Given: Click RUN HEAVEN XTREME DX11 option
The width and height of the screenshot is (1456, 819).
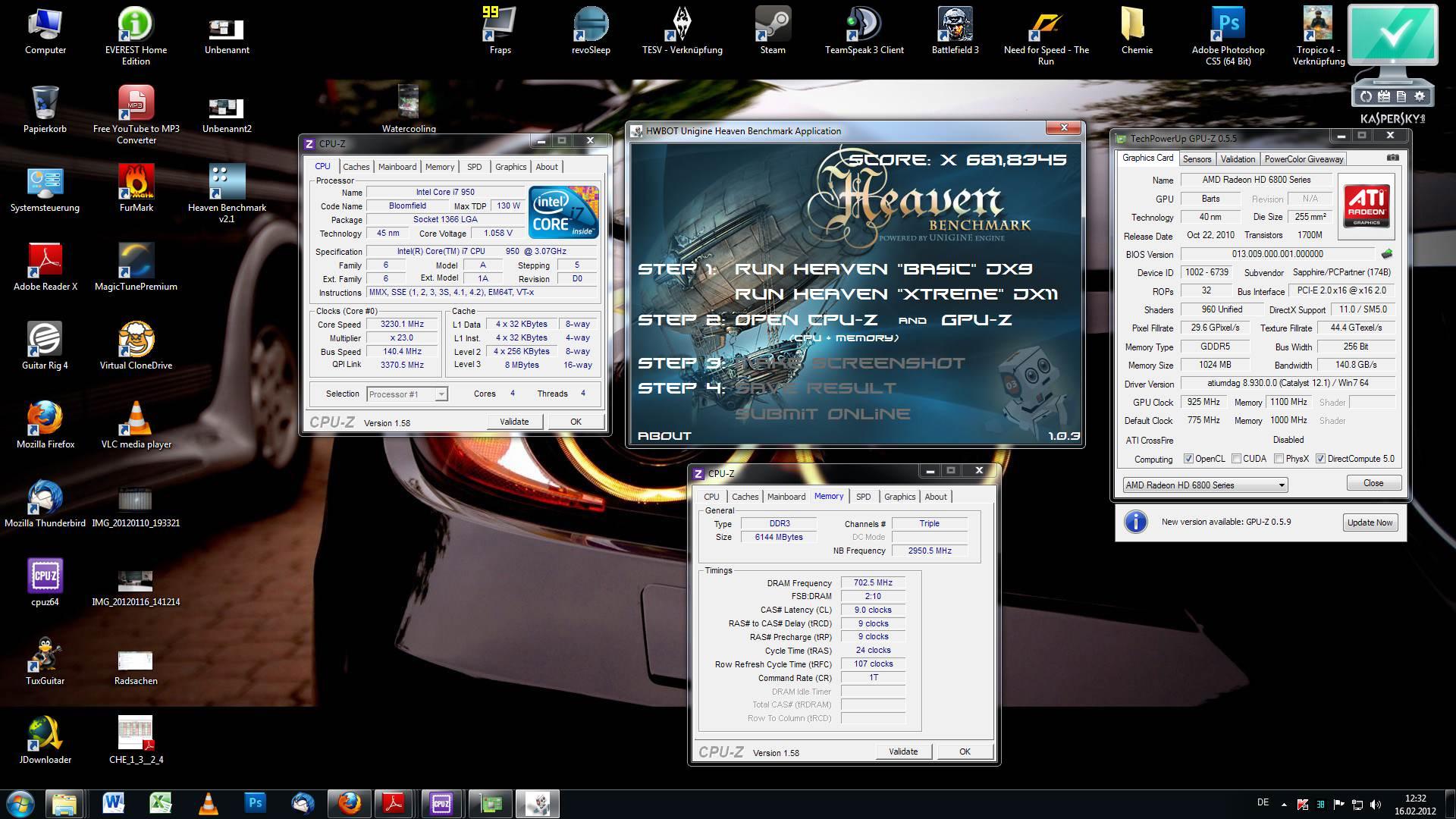Looking at the screenshot, I should tap(896, 294).
